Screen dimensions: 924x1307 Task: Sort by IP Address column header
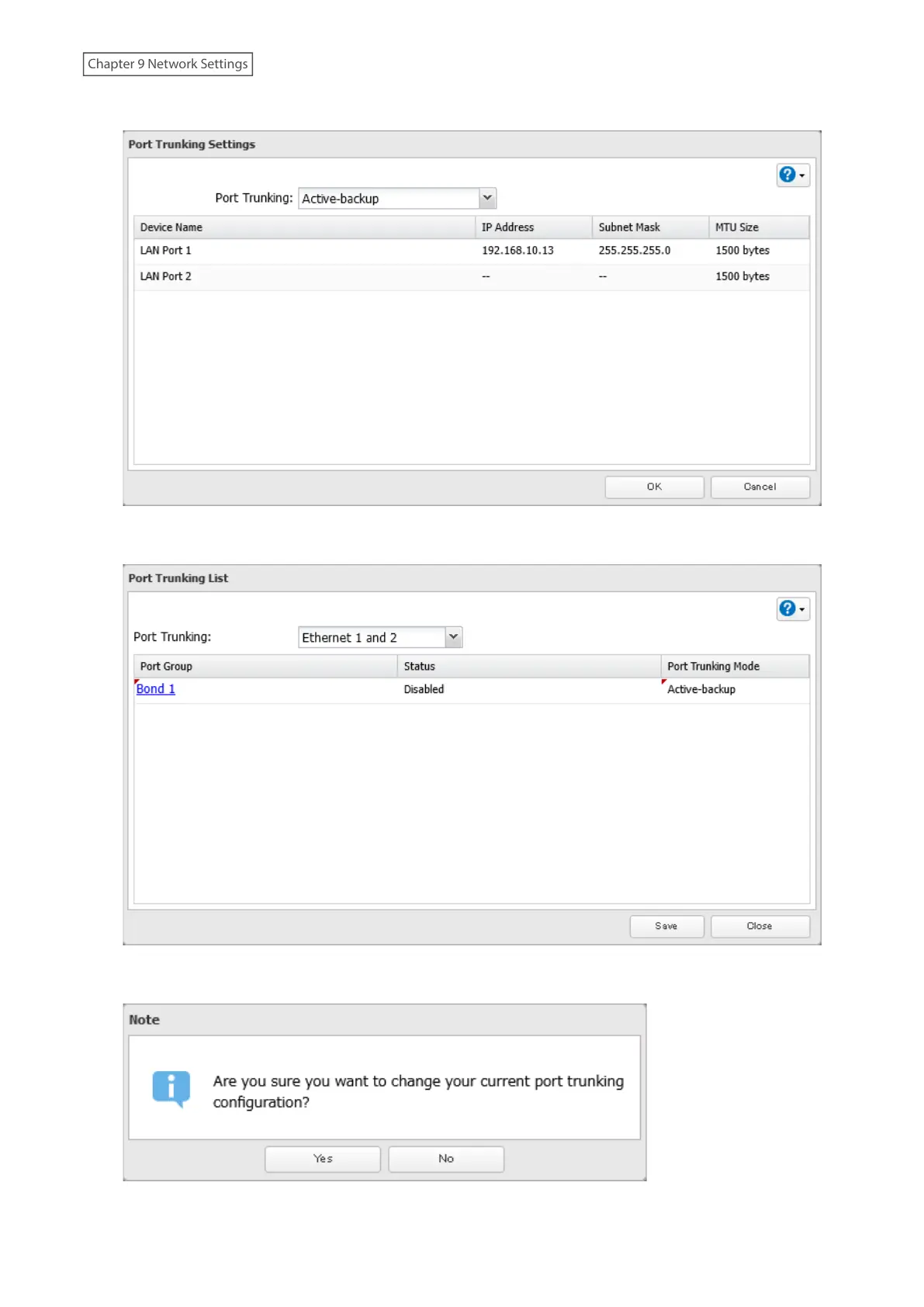click(534, 227)
